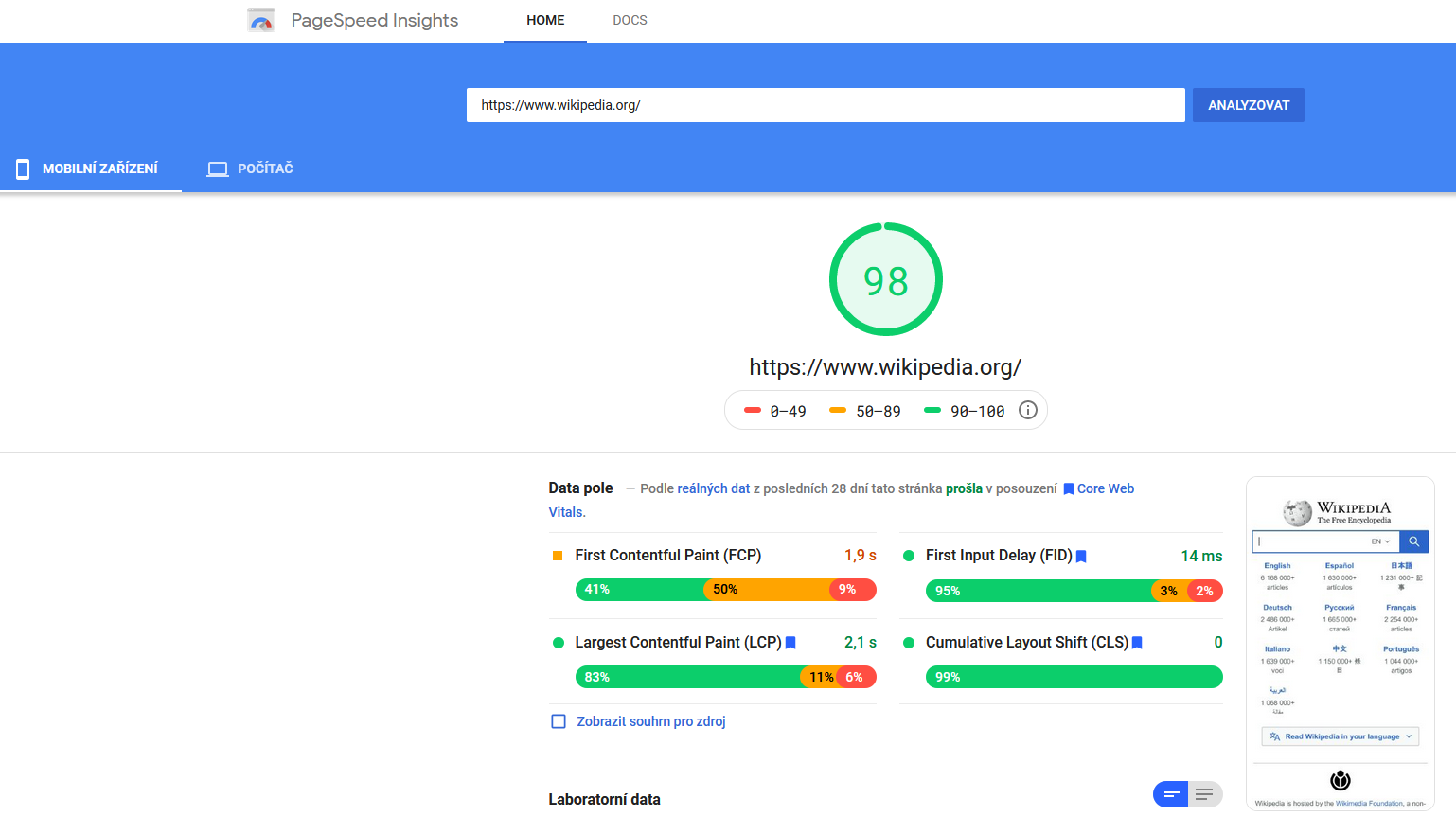The image size is (1456, 834).
Task: Open the EN language dropdown in thumbnail
Action: [x=1381, y=541]
